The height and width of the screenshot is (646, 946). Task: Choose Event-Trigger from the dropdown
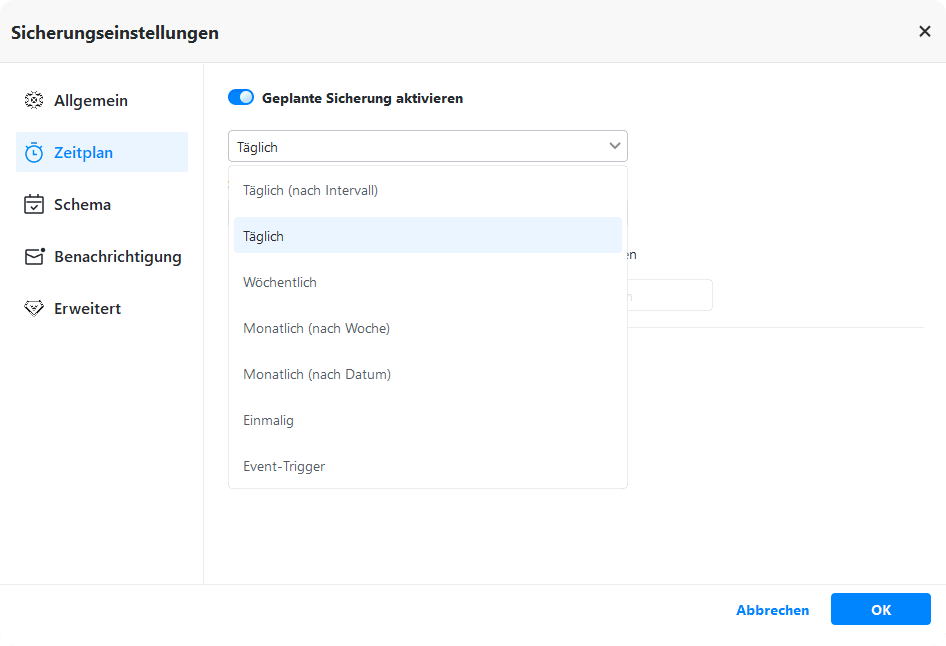coord(284,466)
